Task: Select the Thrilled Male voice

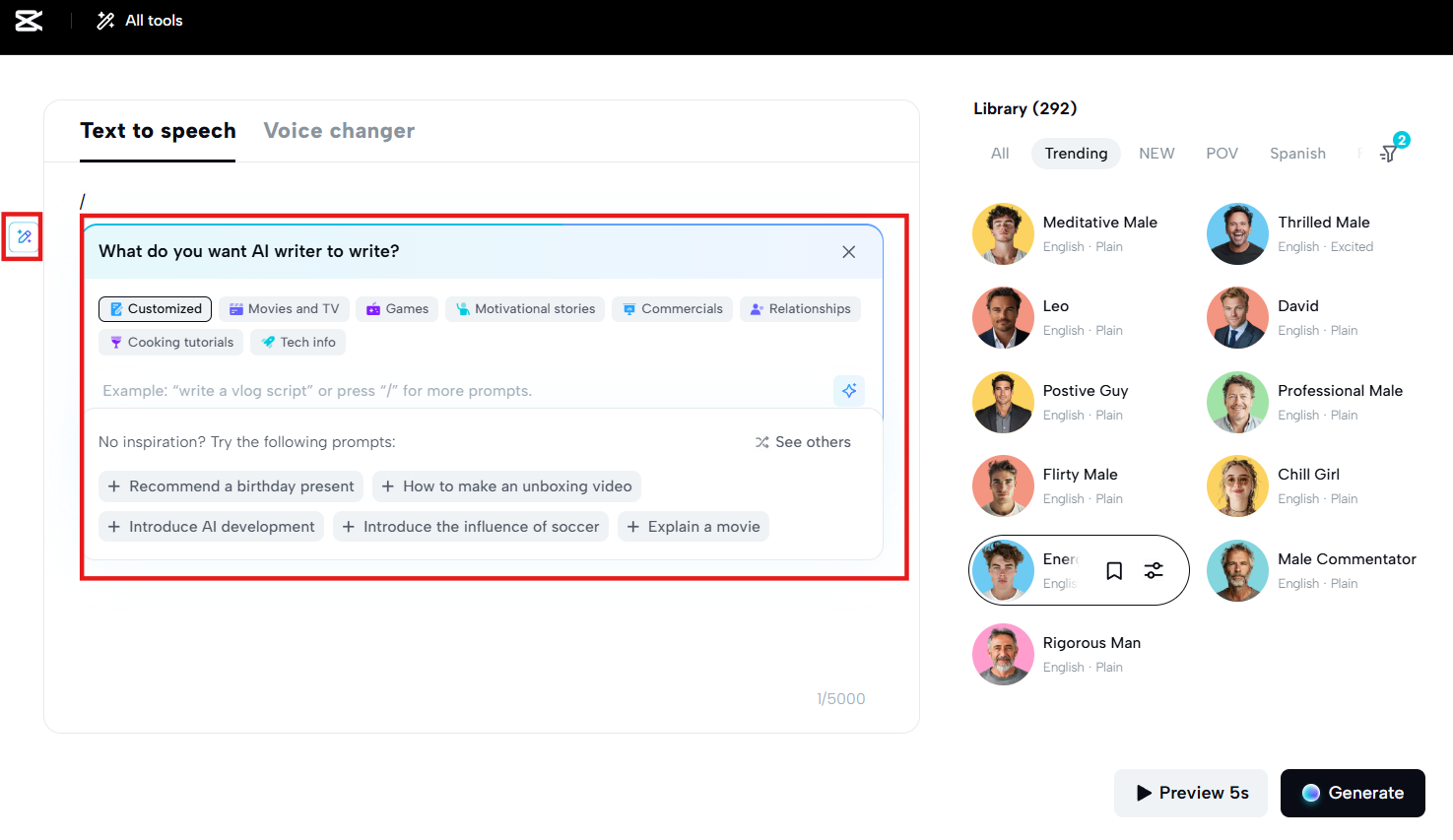Action: (x=1314, y=234)
